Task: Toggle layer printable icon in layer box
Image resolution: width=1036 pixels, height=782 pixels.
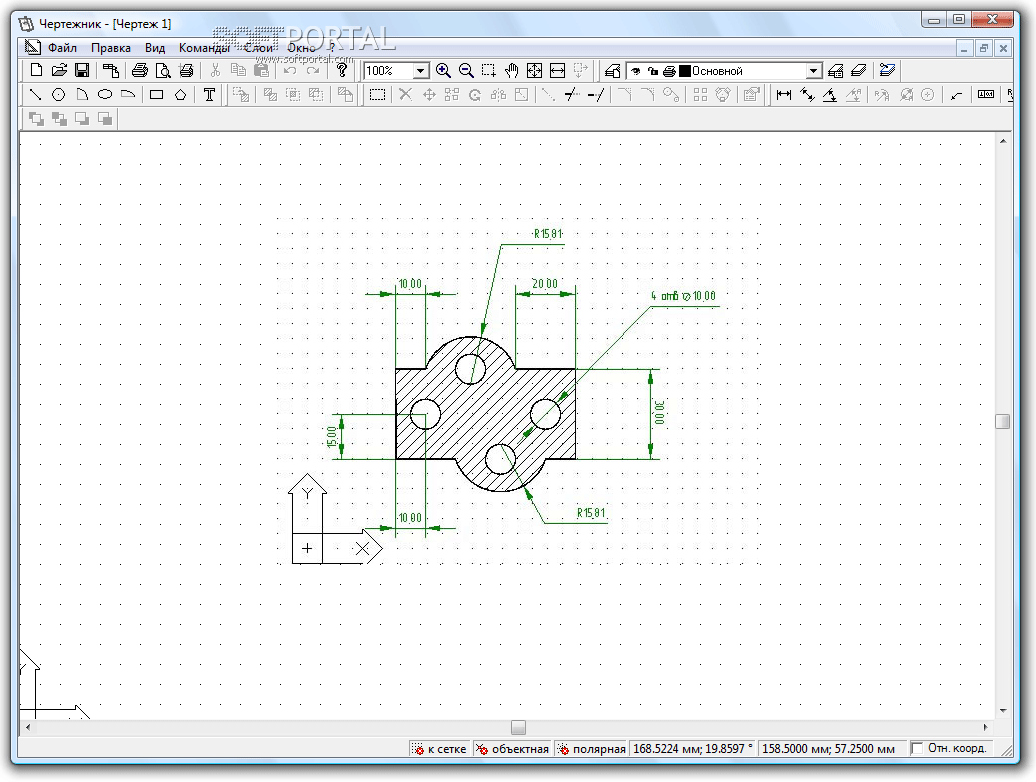Action: coord(669,71)
